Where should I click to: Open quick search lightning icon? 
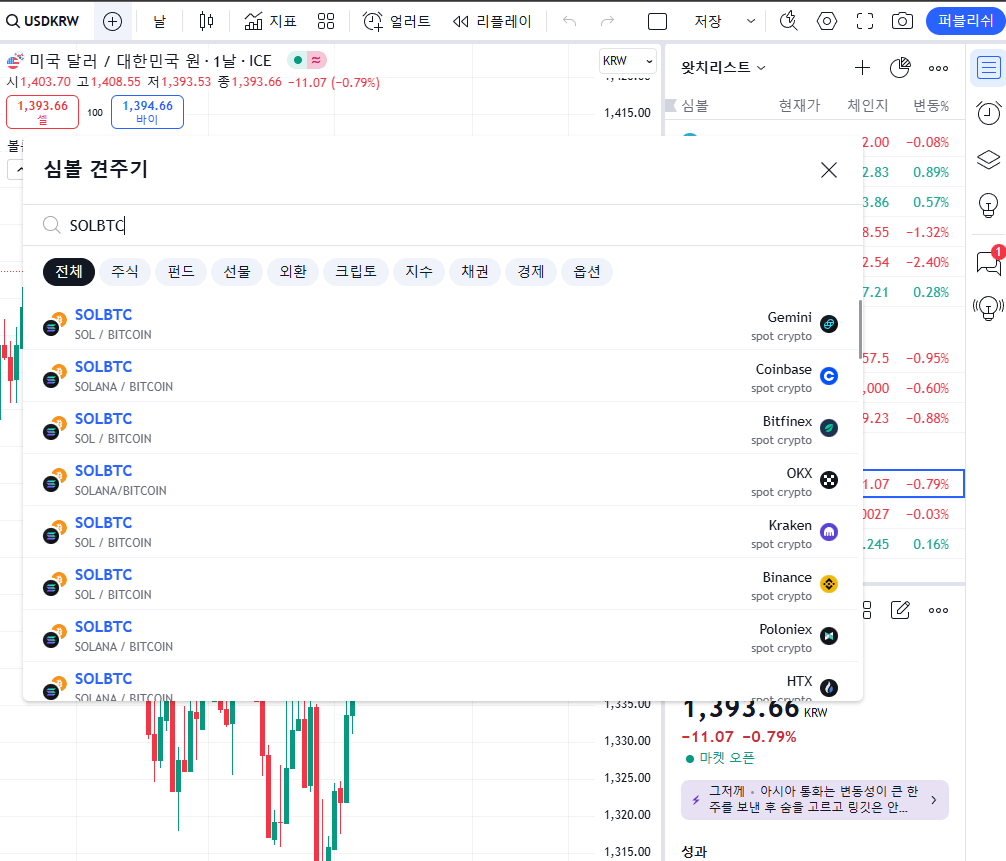point(789,22)
